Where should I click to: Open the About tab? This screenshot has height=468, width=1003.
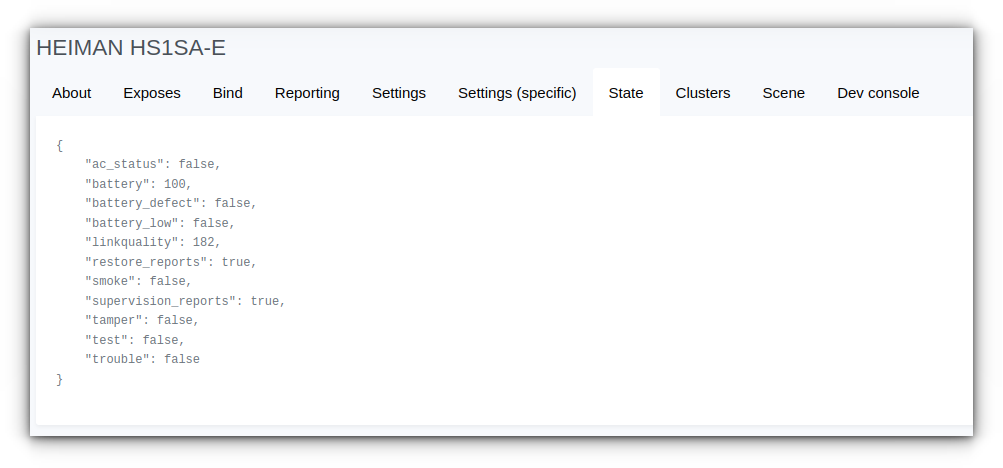click(72, 93)
